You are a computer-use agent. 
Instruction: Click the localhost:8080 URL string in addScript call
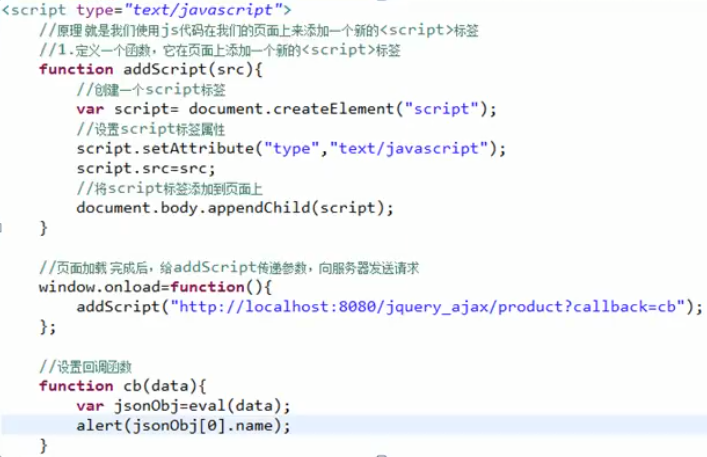427,307
